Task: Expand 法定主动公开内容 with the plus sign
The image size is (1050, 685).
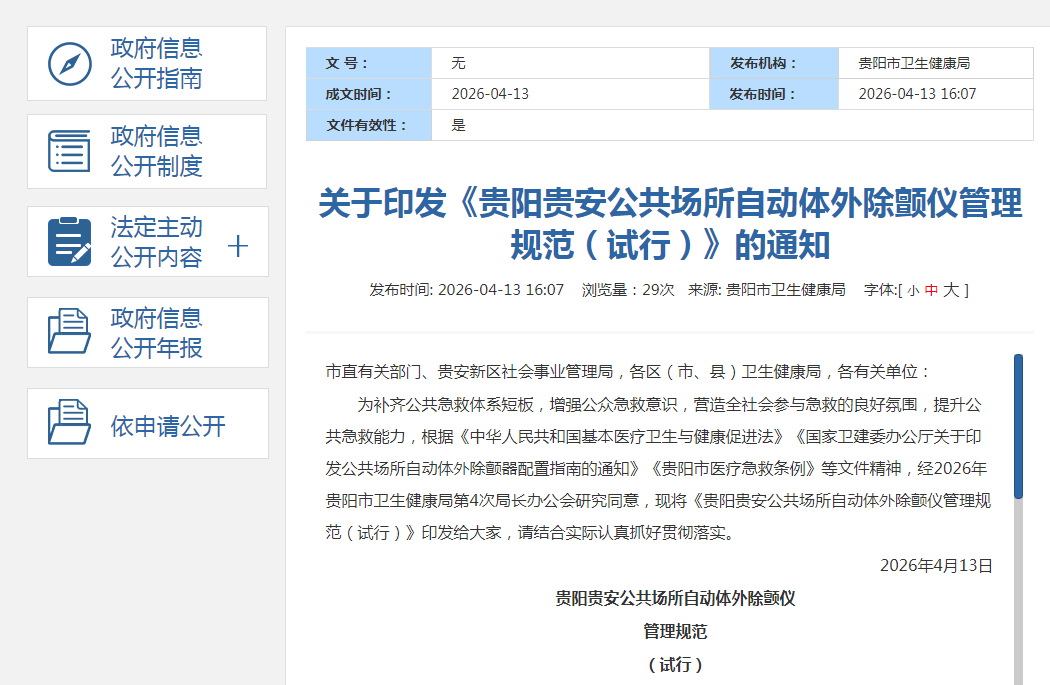Action: pos(238,246)
